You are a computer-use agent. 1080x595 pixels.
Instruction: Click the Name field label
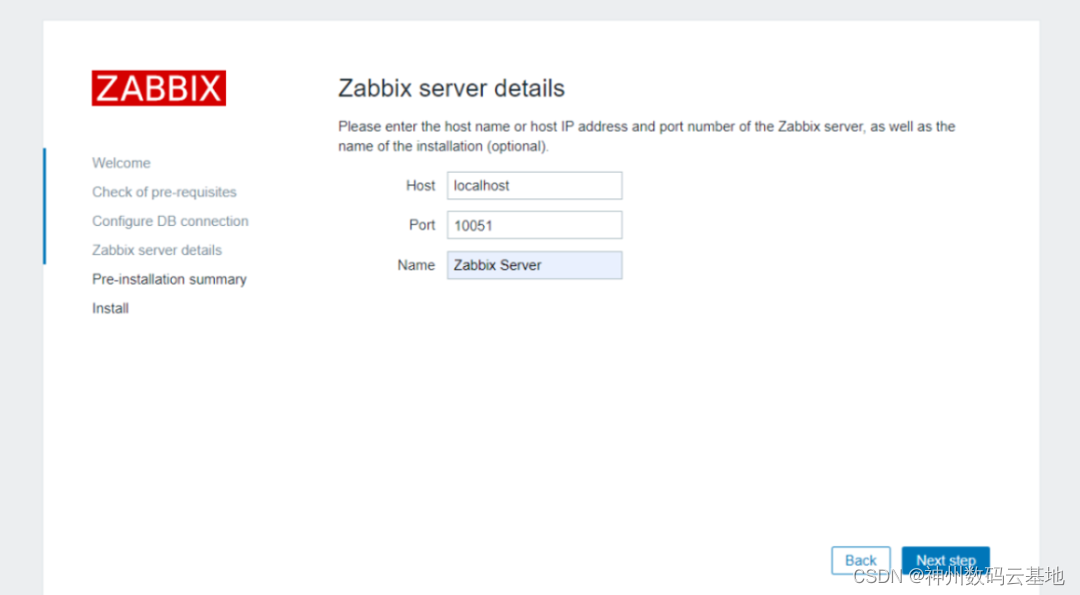(416, 265)
